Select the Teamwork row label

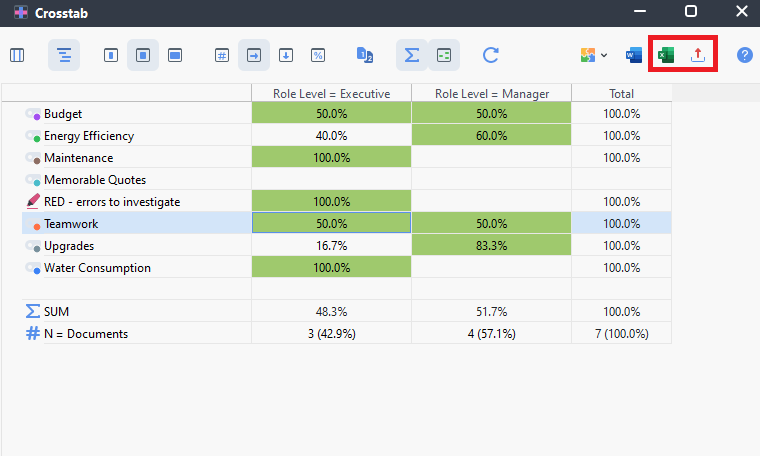tap(71, 224)
